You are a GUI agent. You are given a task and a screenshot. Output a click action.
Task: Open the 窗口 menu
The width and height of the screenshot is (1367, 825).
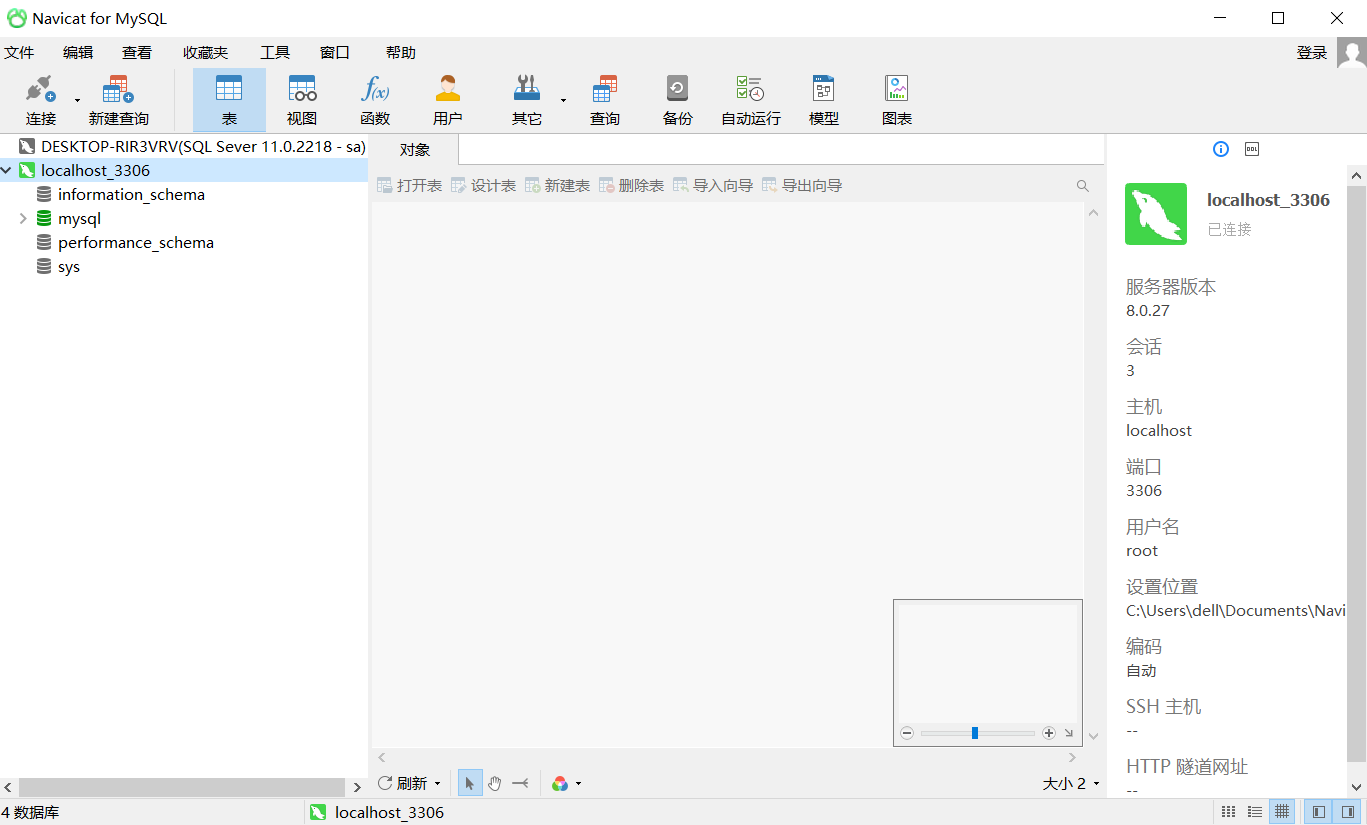click(335, 53)
